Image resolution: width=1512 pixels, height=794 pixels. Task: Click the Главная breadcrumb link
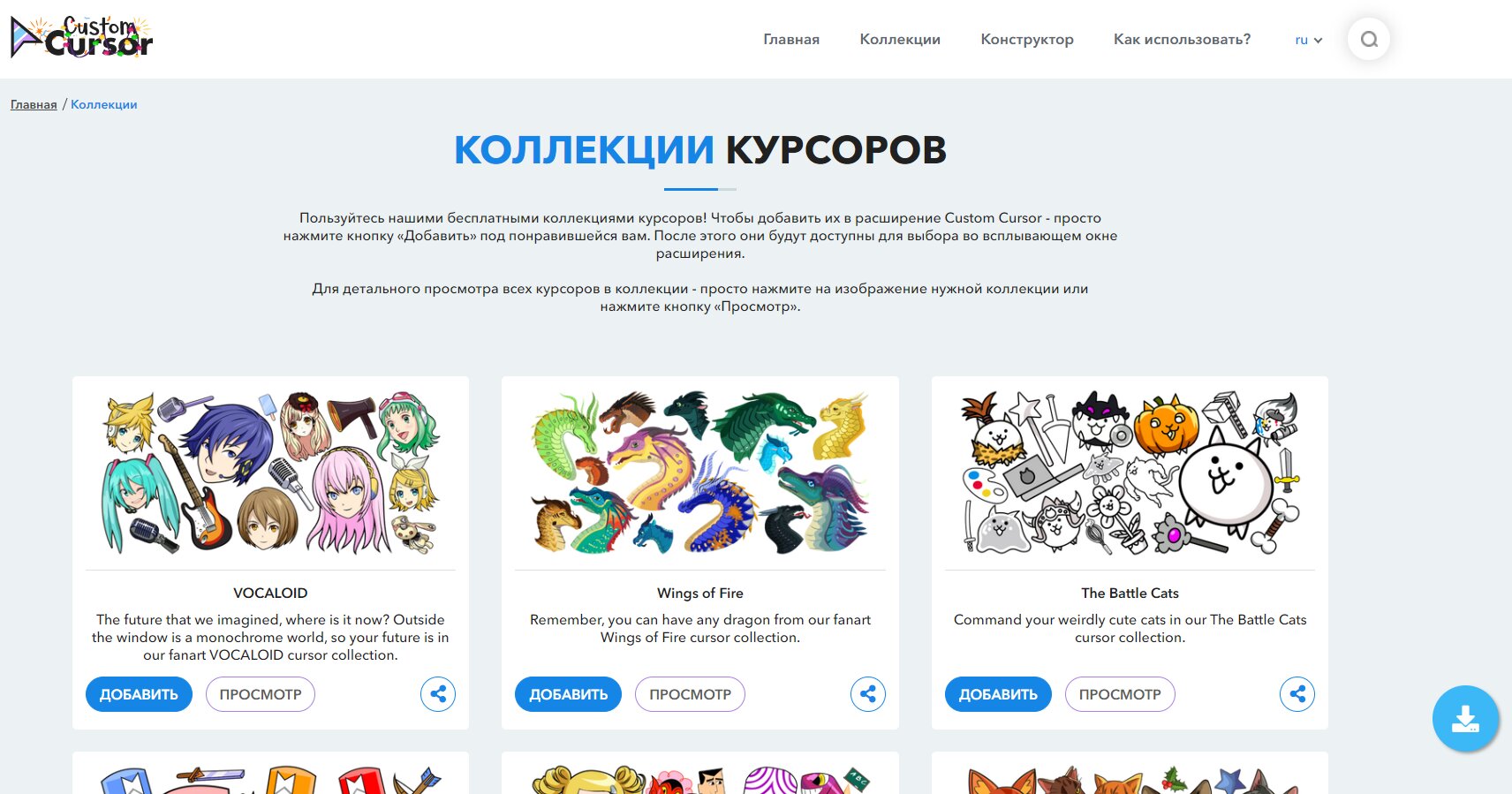pos(34,104)
